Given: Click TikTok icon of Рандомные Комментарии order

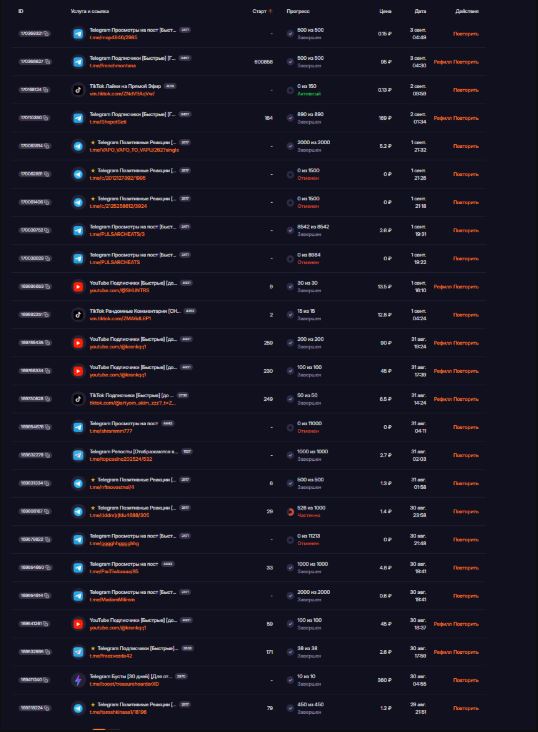Looking at the screenshot, I should click(78, 315).
